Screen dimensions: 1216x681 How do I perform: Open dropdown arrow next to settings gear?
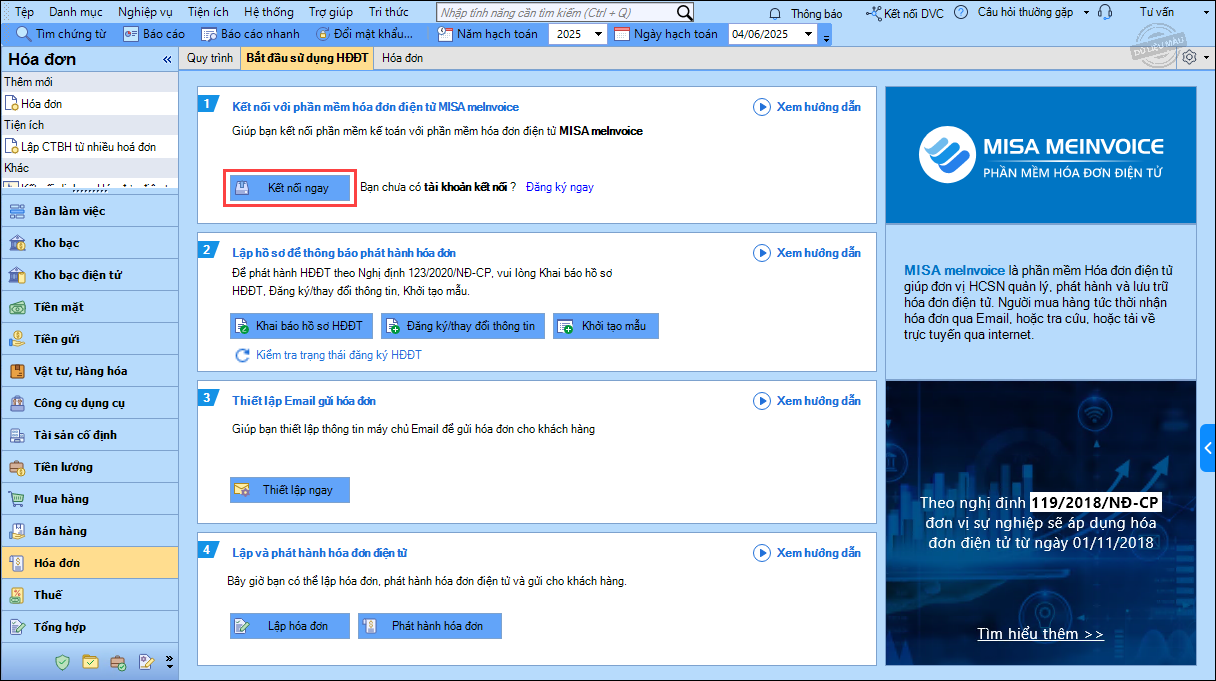pos(1206,58)
